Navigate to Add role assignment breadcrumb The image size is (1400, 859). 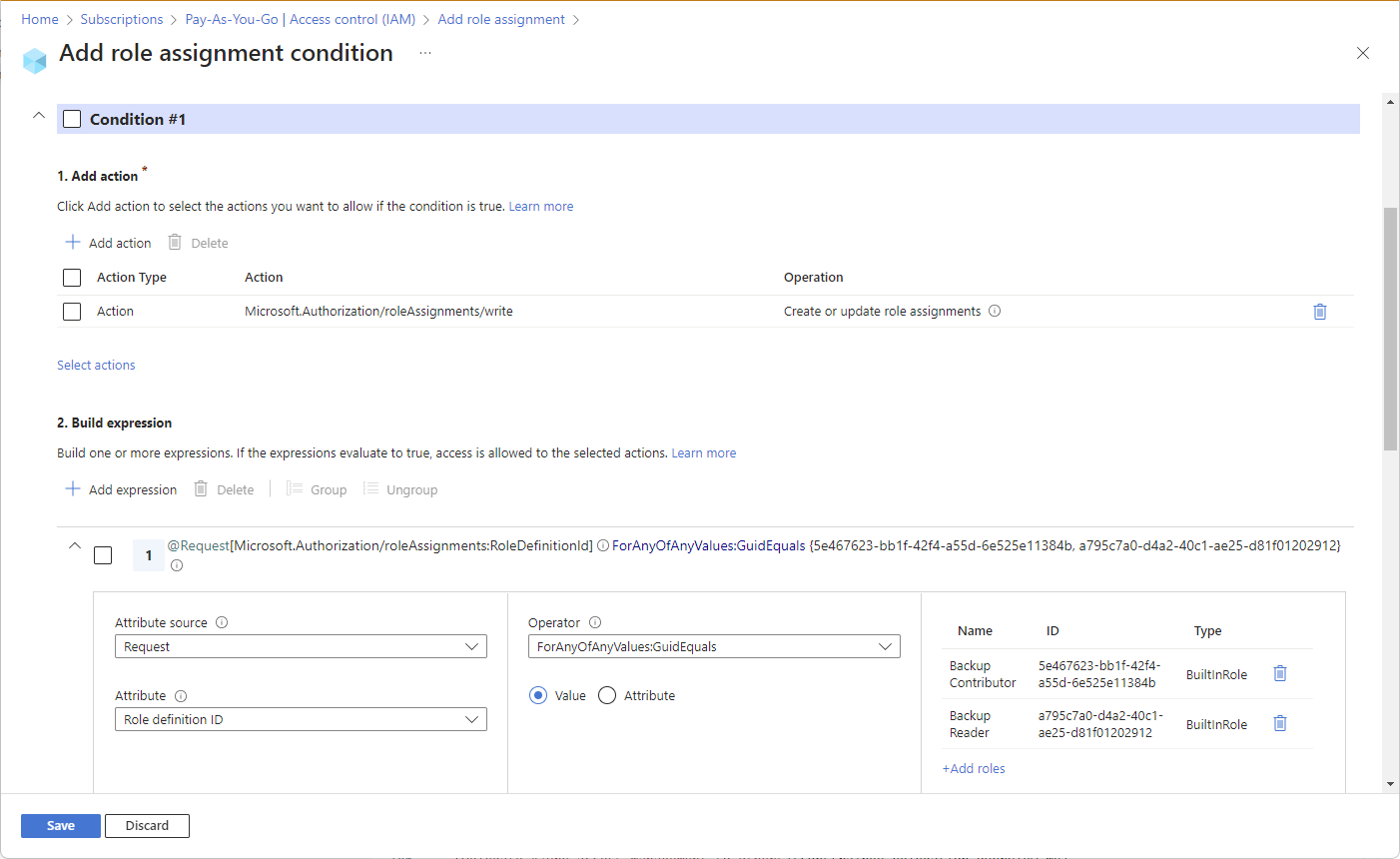click(500, 19)
